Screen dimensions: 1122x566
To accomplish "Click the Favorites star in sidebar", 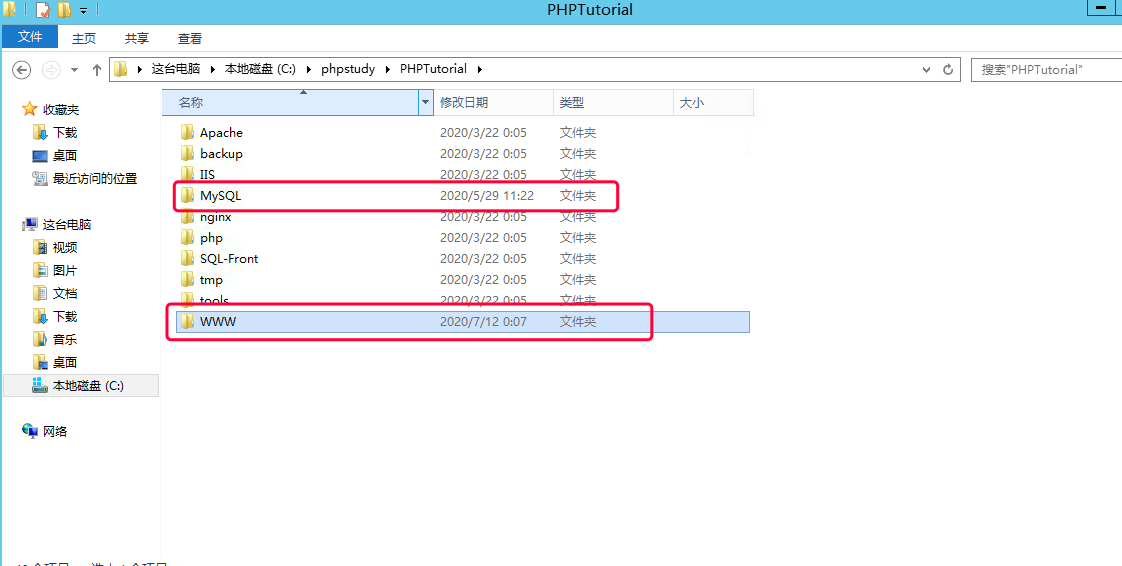I will [30, 110].
